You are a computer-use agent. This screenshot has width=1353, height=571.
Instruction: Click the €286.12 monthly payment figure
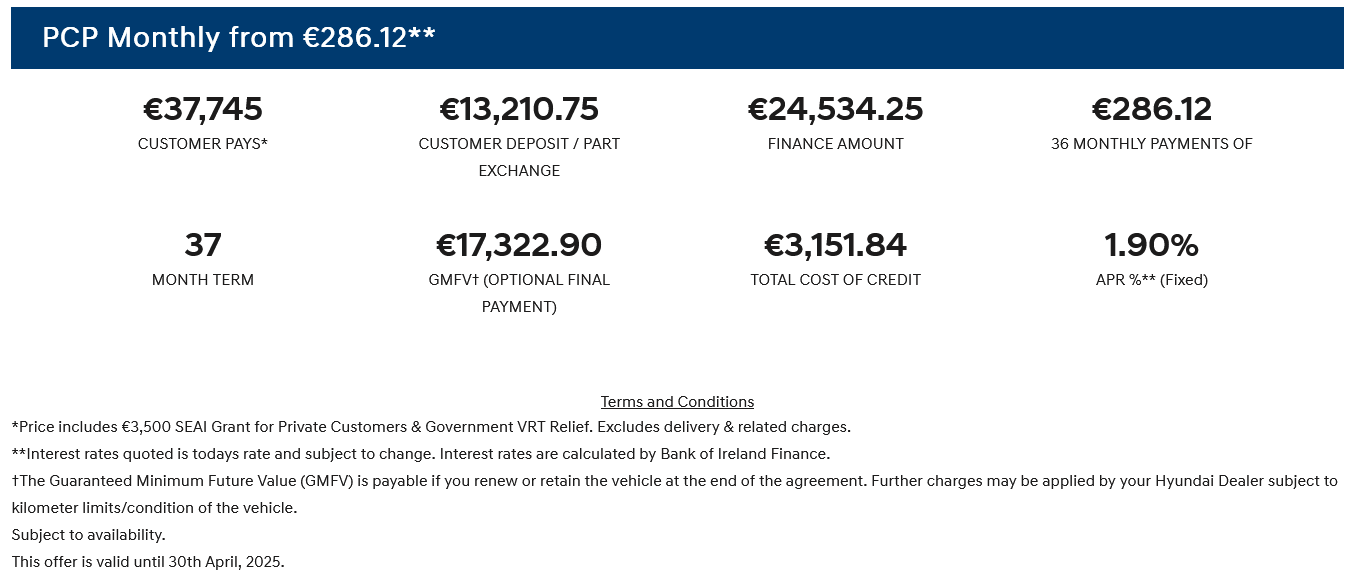[x=1152, y=108]
